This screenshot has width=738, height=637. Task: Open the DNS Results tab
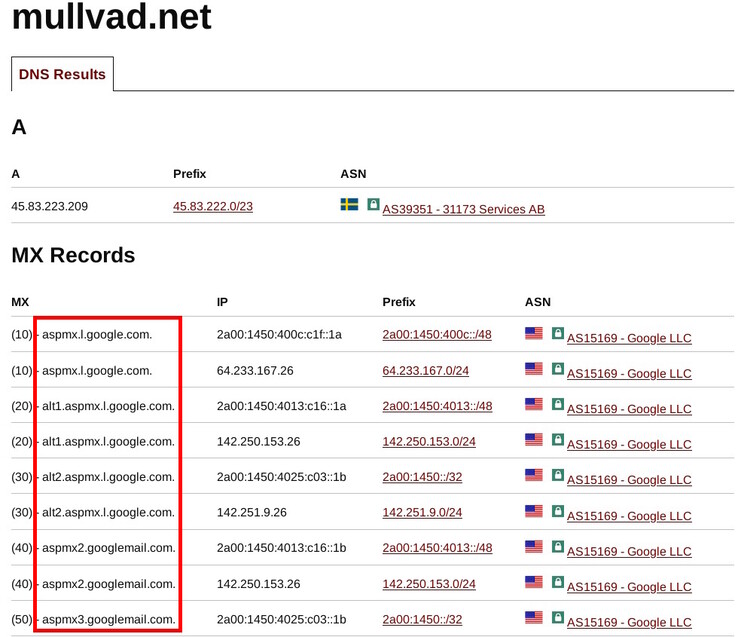point(62,74)
